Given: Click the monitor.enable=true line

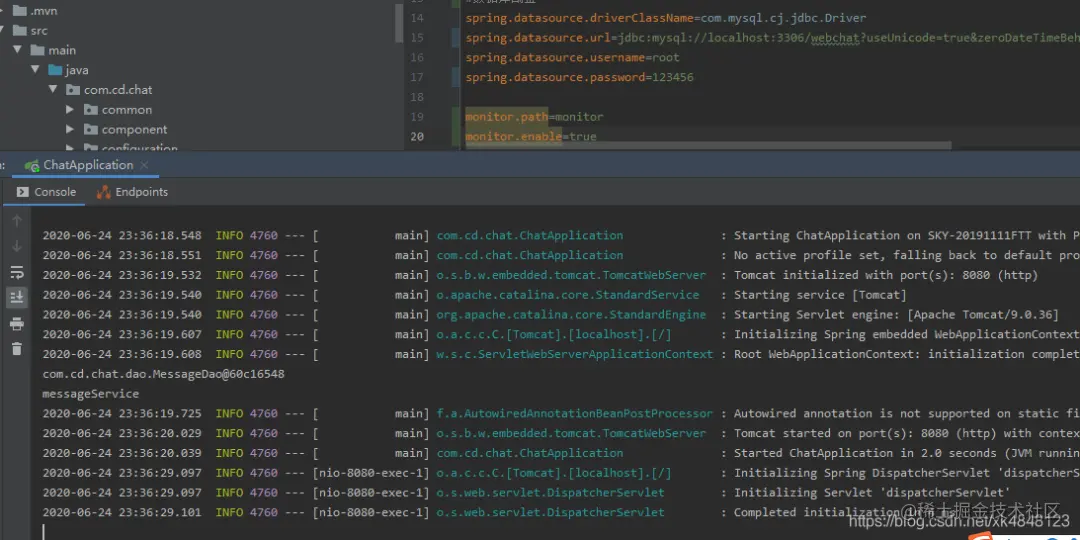Looking at the screenshot, I should pyautogui.click(x=531, y=136).
